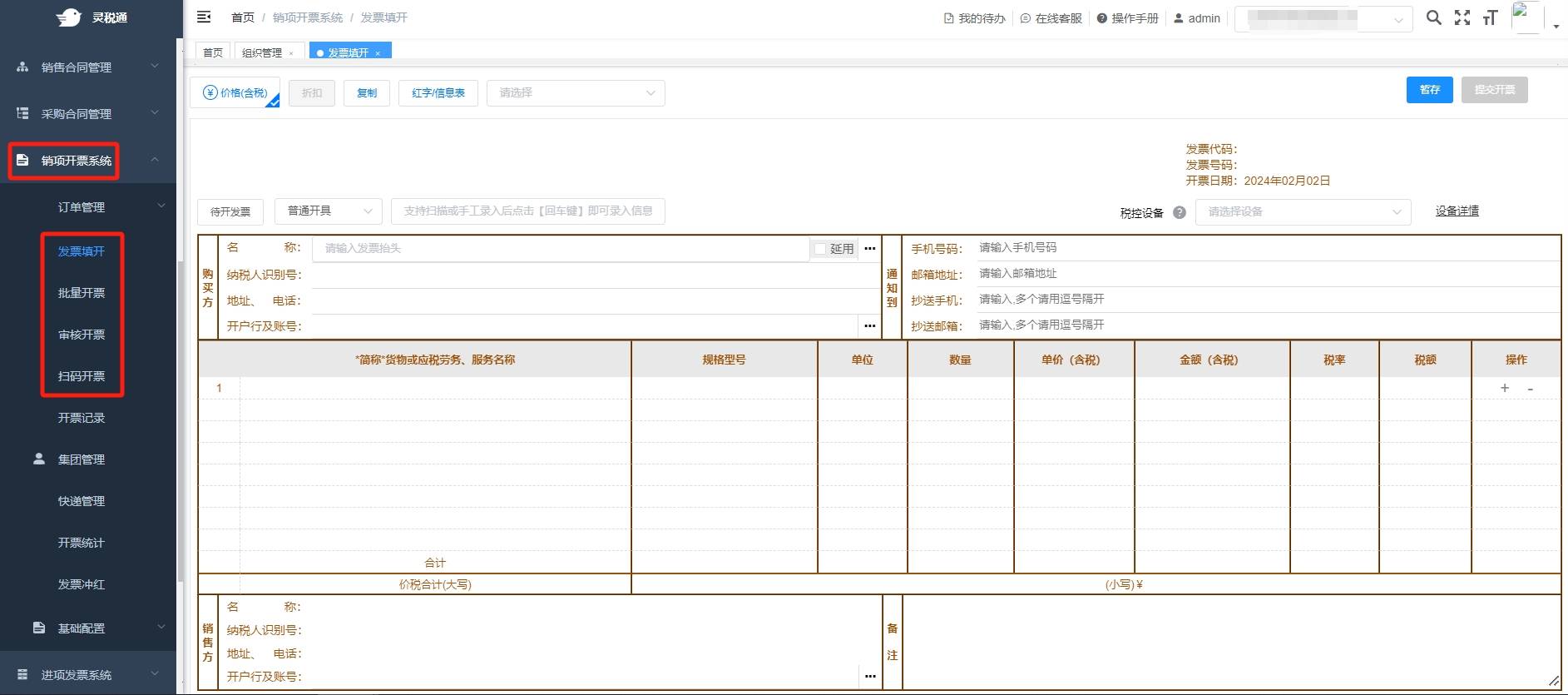Screen dimensions: 1568x695
Task: Click the search magnifier icon
Action: pyautogui.click(x=1433, y=17)
